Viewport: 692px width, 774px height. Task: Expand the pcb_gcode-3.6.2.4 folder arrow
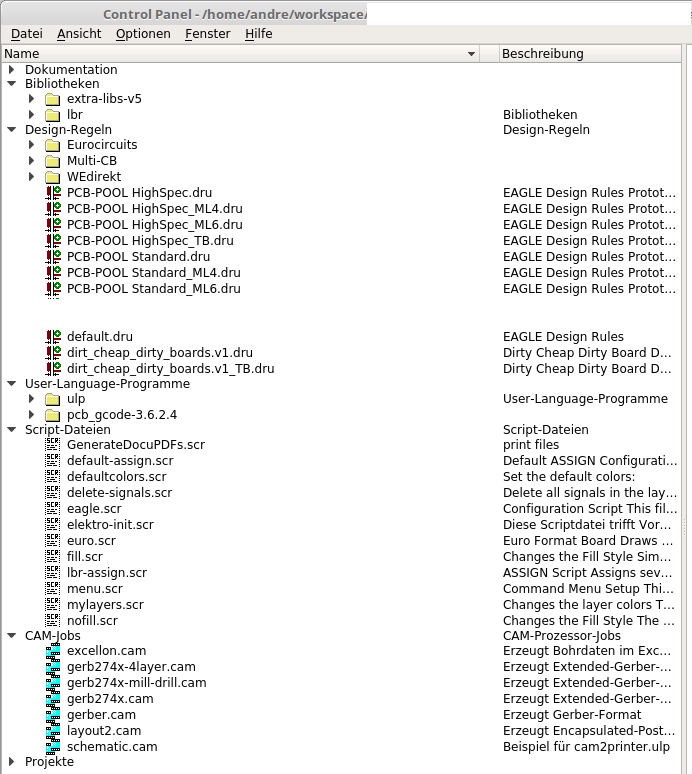(32, 415)
